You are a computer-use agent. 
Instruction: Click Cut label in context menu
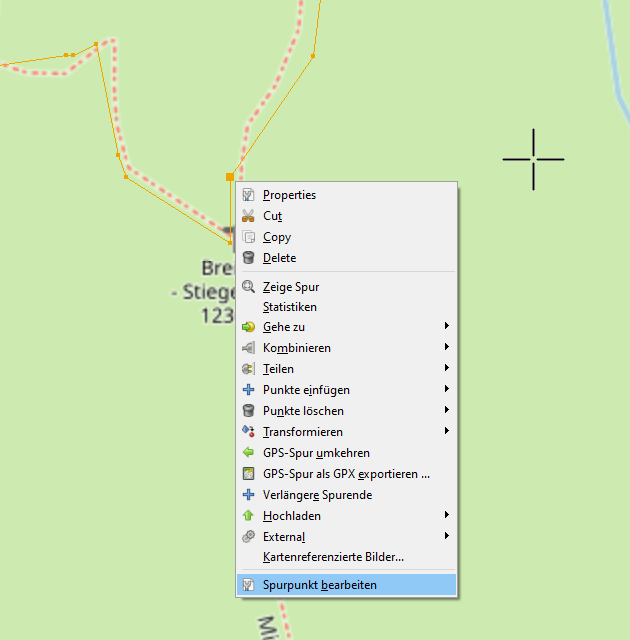click(x=273, y=216)
